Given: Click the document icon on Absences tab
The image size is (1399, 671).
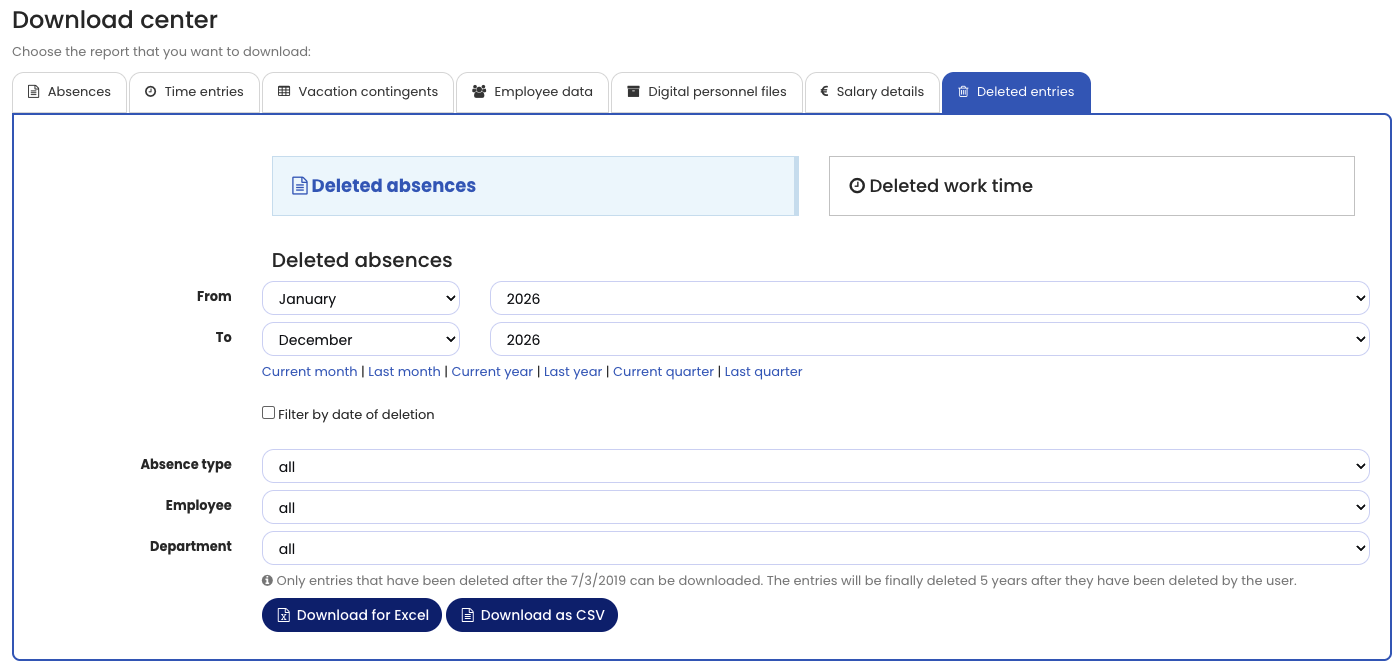Looking at the screenshot, I should [x=33, y=92].
